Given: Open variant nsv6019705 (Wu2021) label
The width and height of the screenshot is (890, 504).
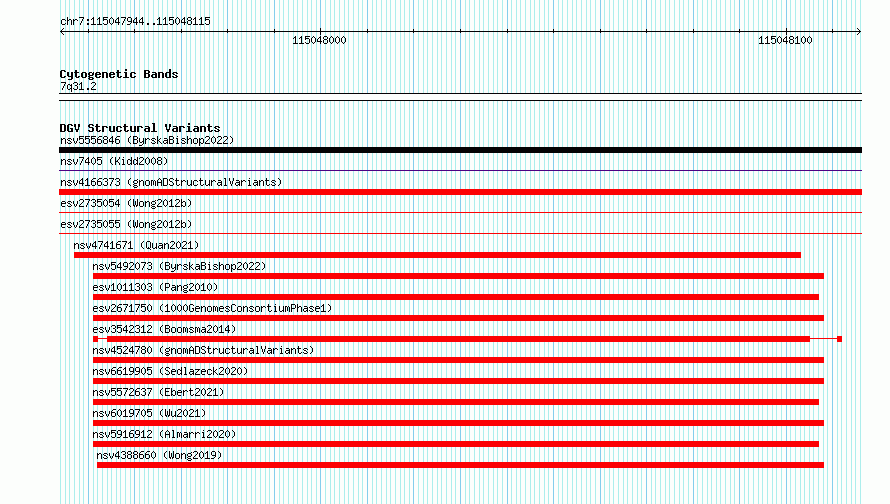Looking at the screenshot, I should [x=149, y=413].
